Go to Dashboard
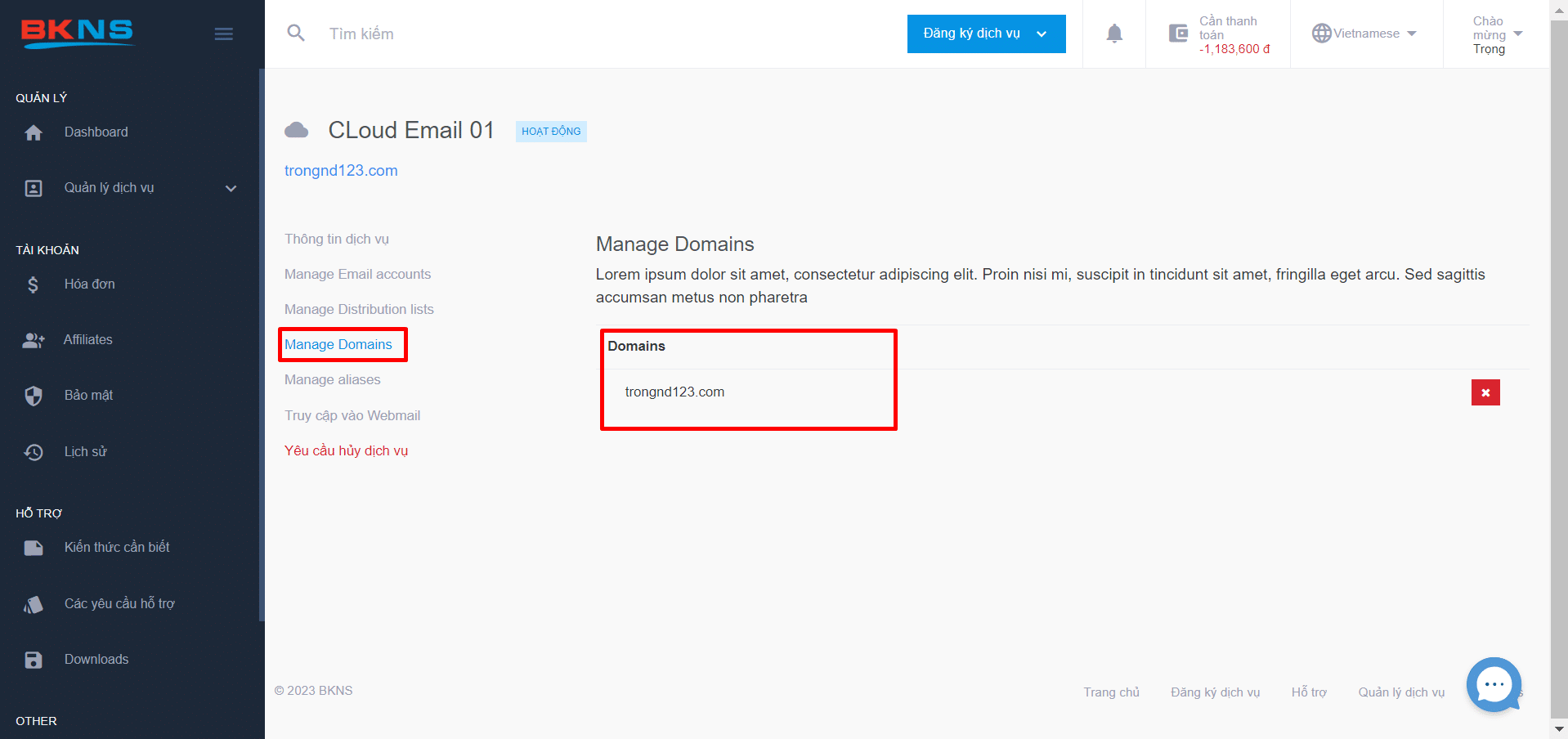This screenshot has height=739, width=1568. pyautogui.click(x=96, y=132)
